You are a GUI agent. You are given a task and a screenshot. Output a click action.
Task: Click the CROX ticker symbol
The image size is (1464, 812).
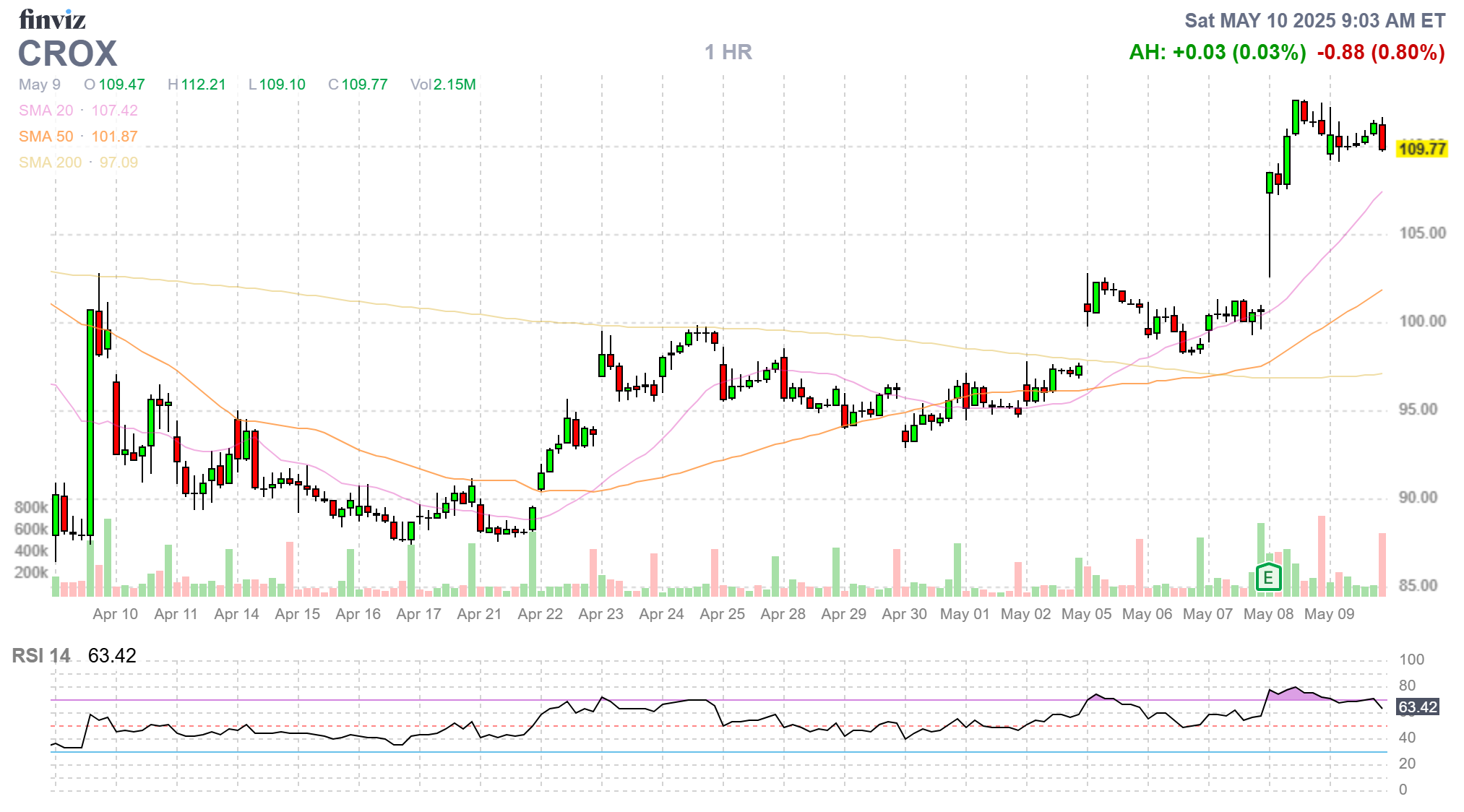(x=67, y=53)
